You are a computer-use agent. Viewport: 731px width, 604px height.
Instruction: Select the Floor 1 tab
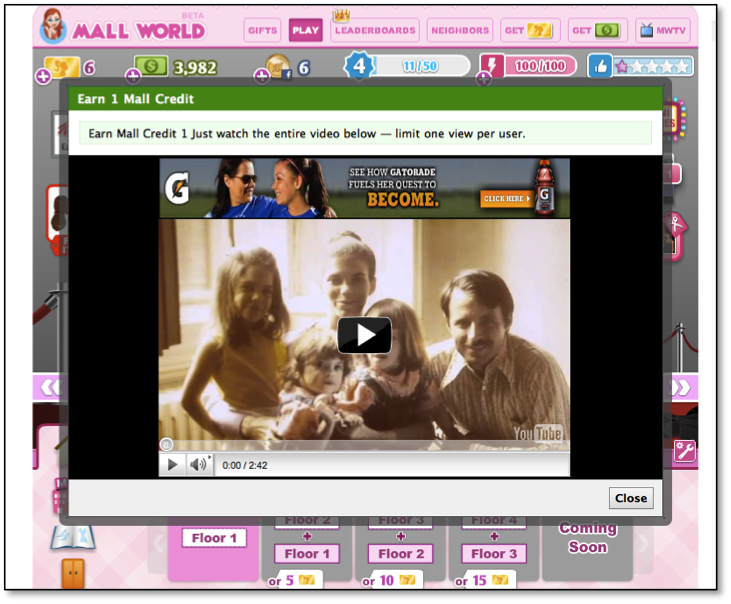[214, 538]
